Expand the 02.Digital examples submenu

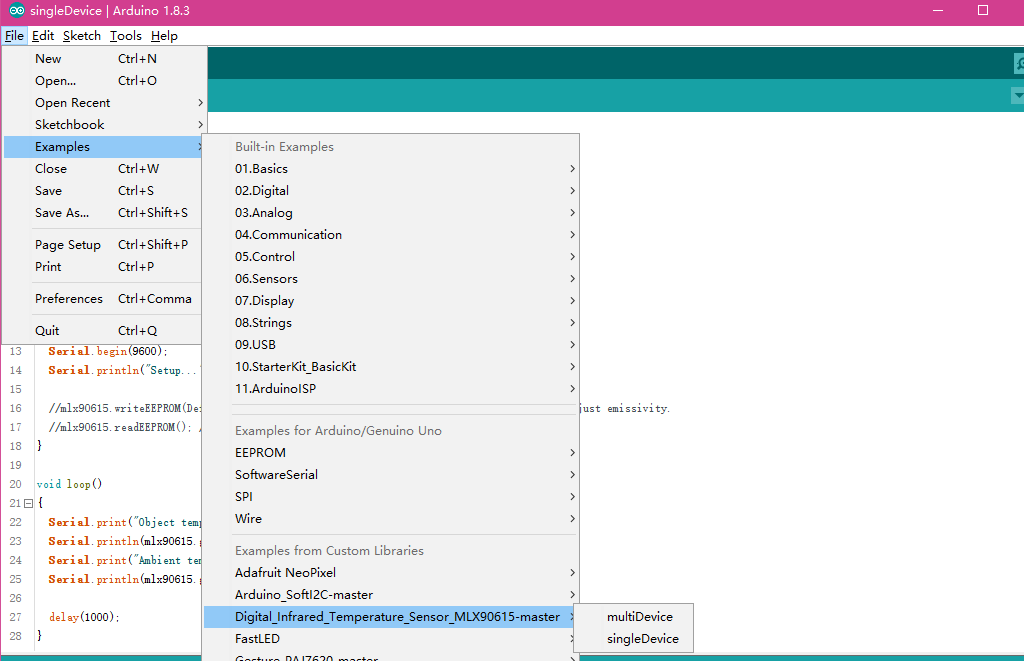[391, 191]
